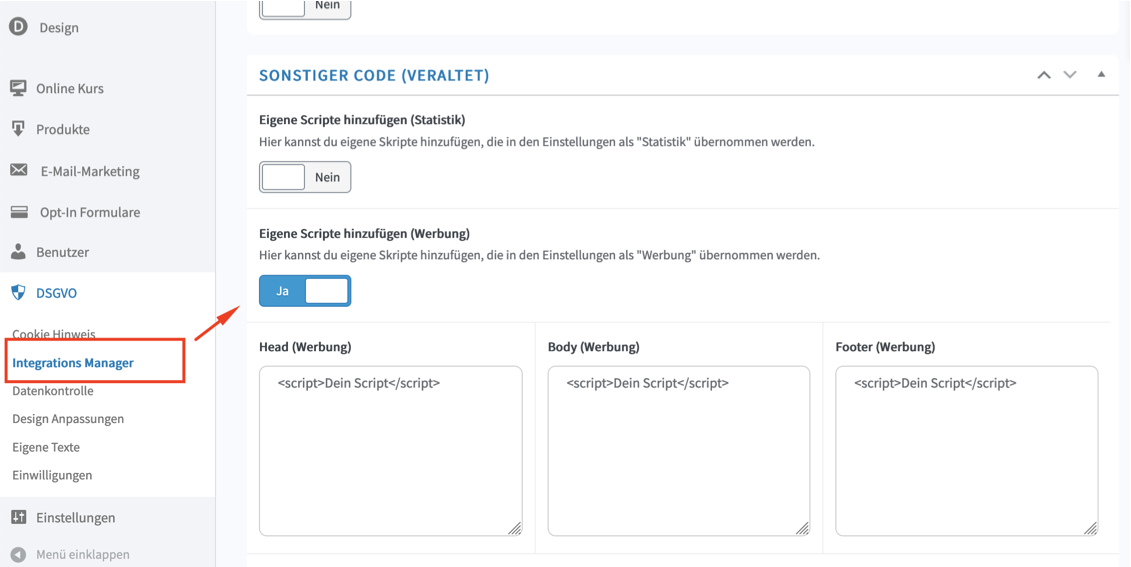Collapse Sonstiger Code panel with triangle
This screenshot has height=567, width=1131.
[1101, 74]
